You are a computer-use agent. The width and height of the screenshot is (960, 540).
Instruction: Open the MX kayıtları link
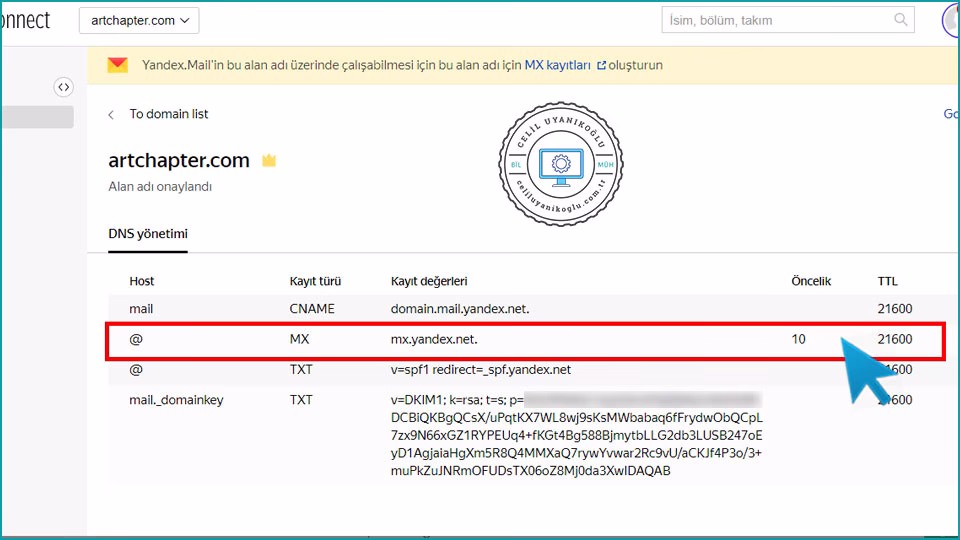click(x=557, y=65)
